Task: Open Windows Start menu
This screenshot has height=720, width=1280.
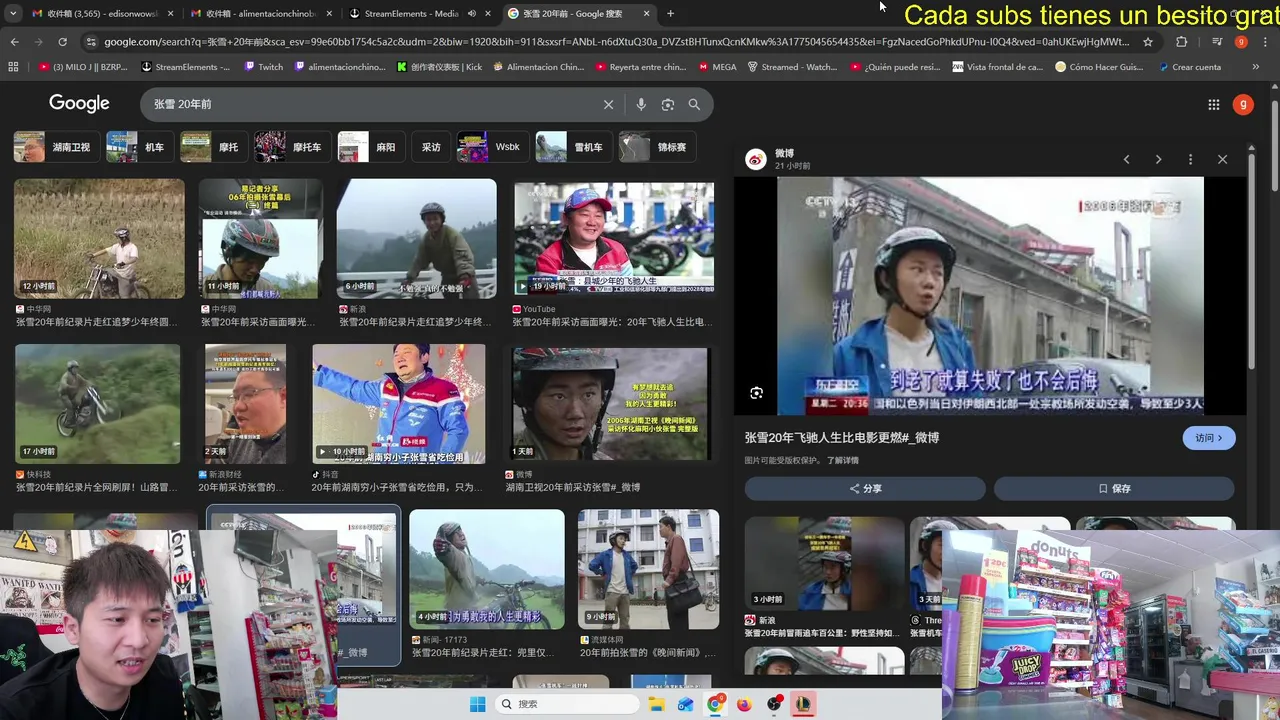Action: point(477,704)
